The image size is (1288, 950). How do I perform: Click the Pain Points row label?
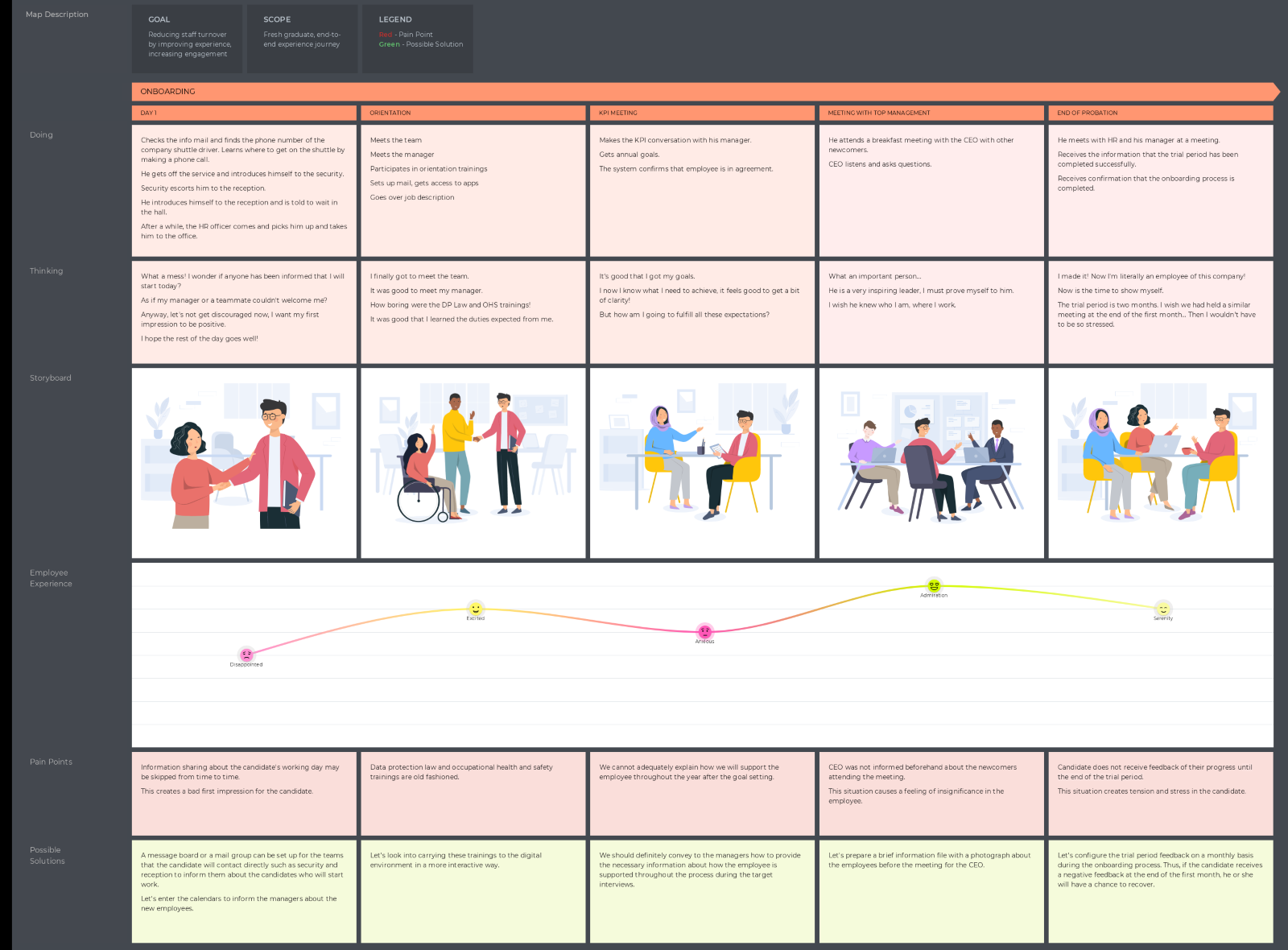click(x=51, y=762)
